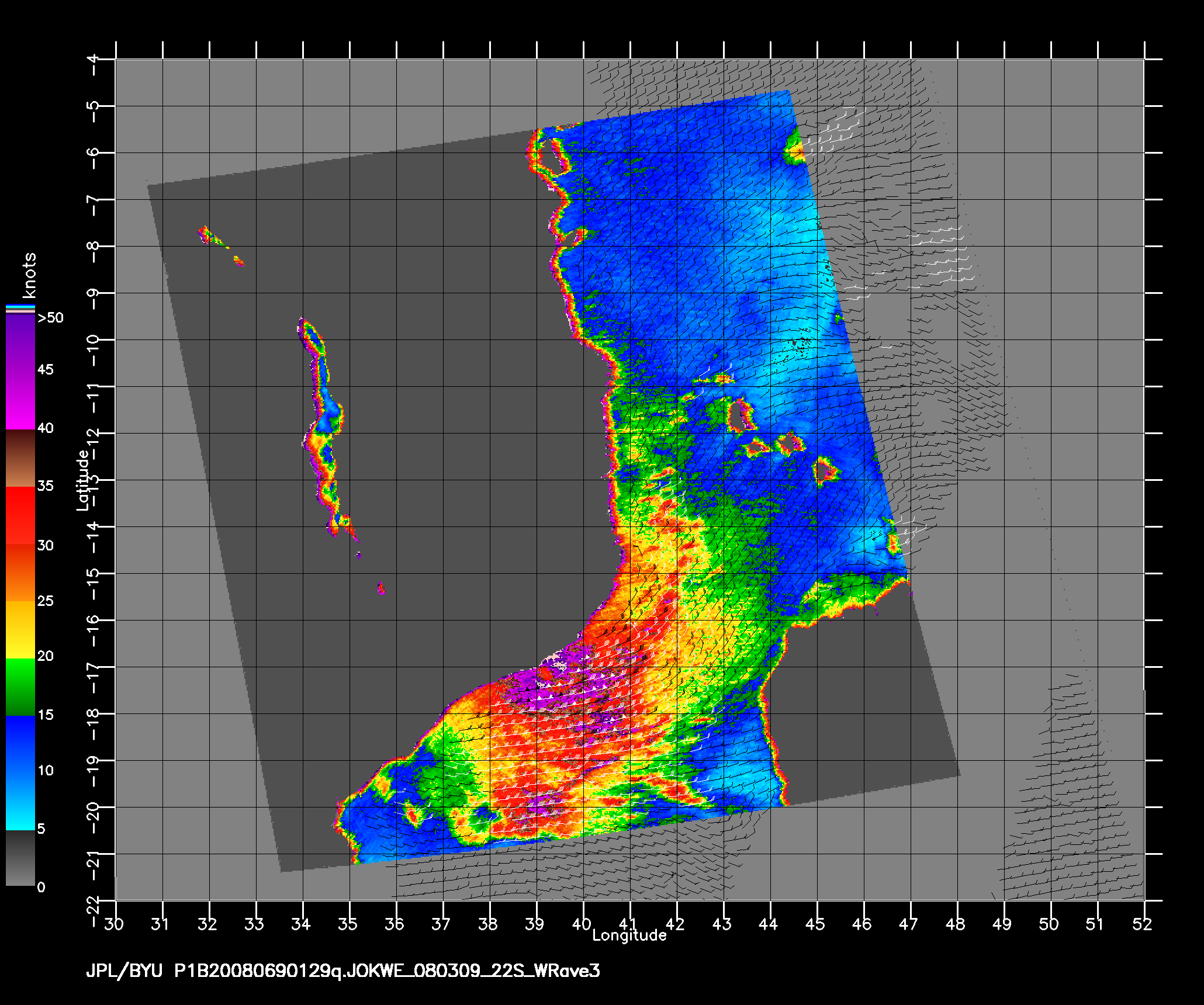This screenshot has width=1204, height=1005.
Task: Click the 'knots' colorbar unit label
Action: point(30,276)
